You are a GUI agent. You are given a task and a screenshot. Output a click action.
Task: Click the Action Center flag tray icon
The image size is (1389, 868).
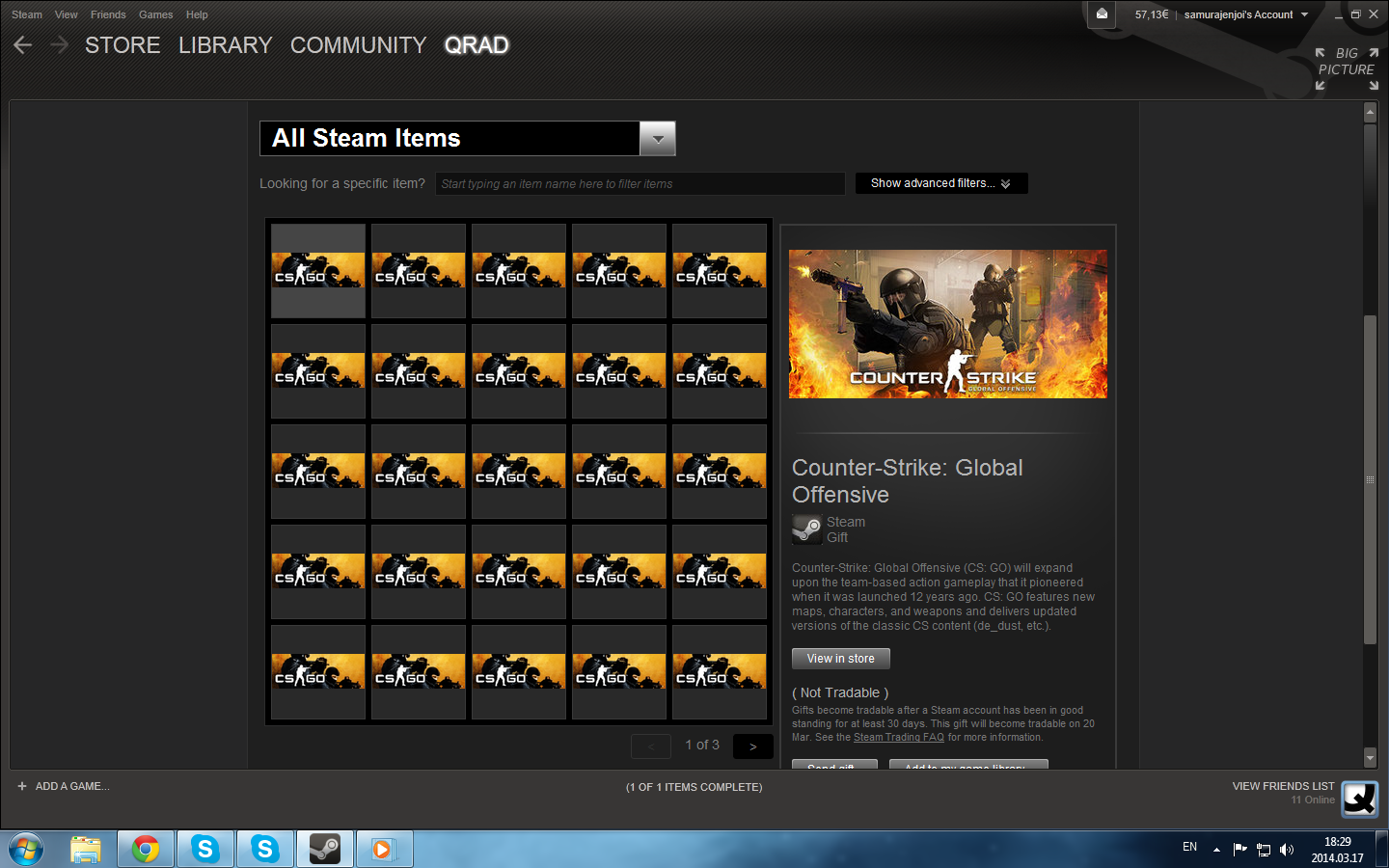pyautogui.click(x=1240, y=850)
